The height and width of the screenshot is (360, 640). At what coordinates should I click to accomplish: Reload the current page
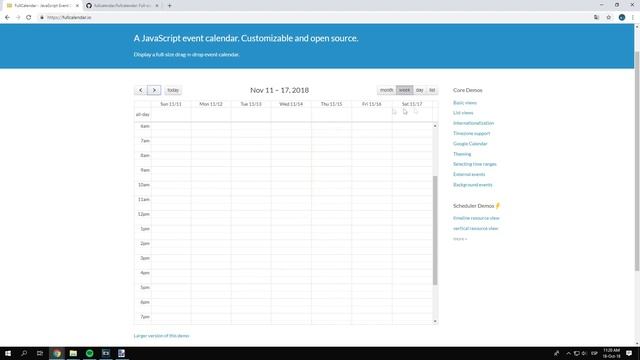(x=29, y=18)
